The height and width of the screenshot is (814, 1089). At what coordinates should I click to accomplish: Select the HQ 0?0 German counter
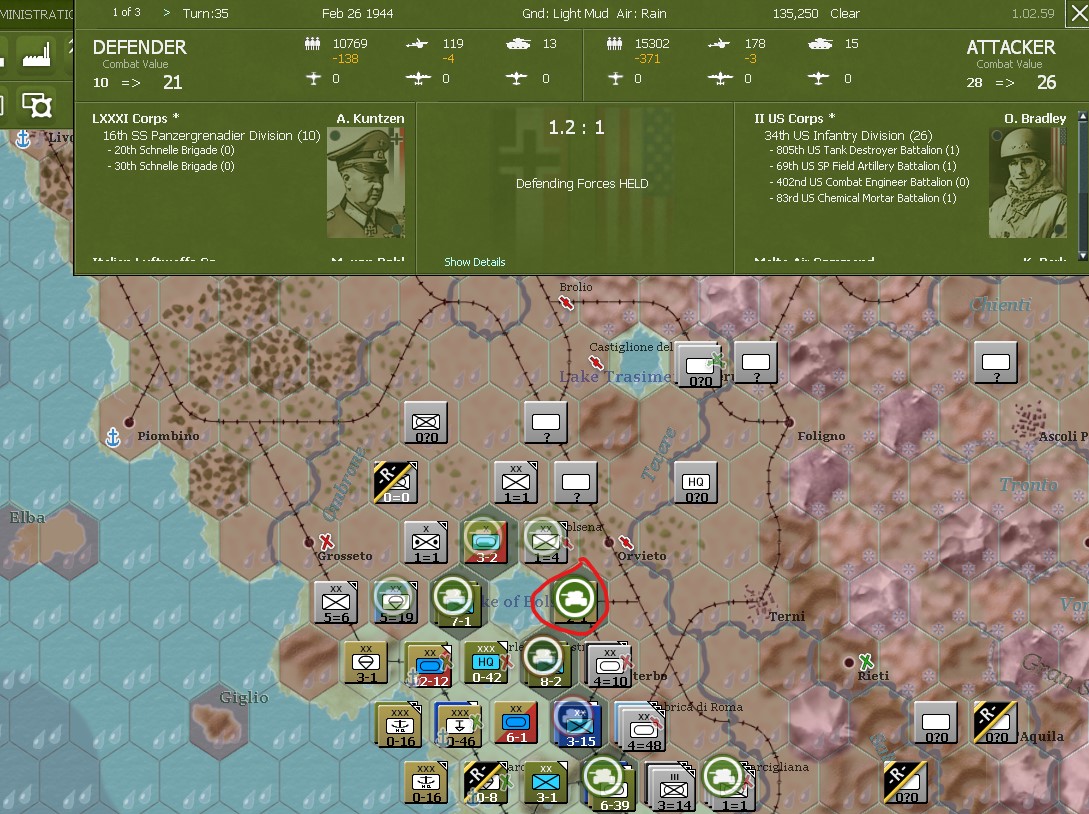tap(695, 481)
